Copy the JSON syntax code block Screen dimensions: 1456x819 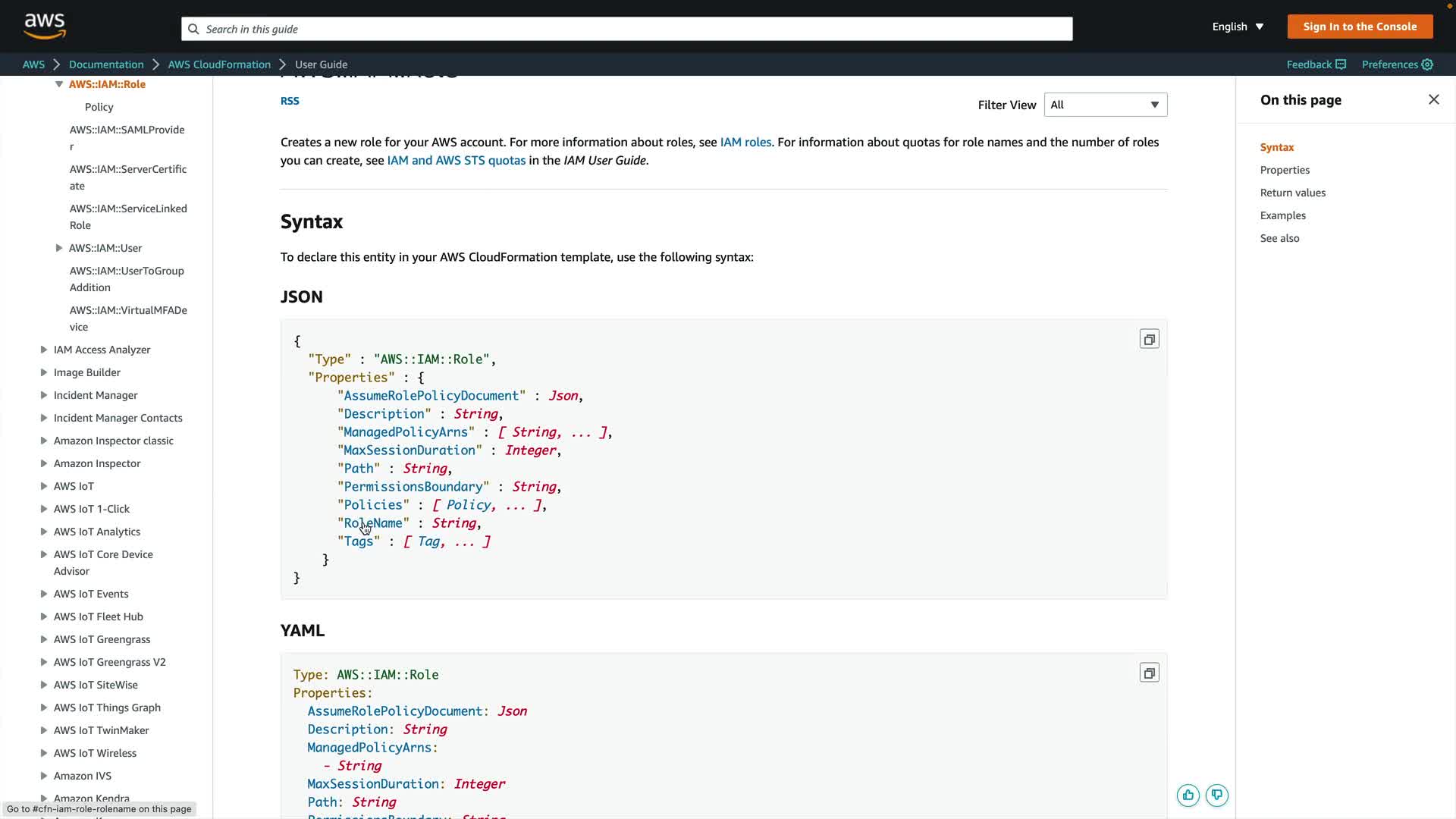pos(1149,339)
